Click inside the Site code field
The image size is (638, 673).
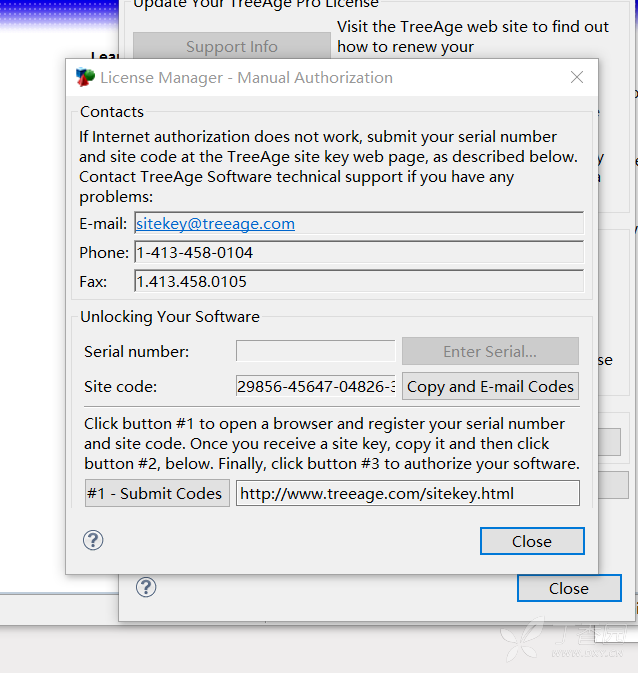tap(315, 386)
